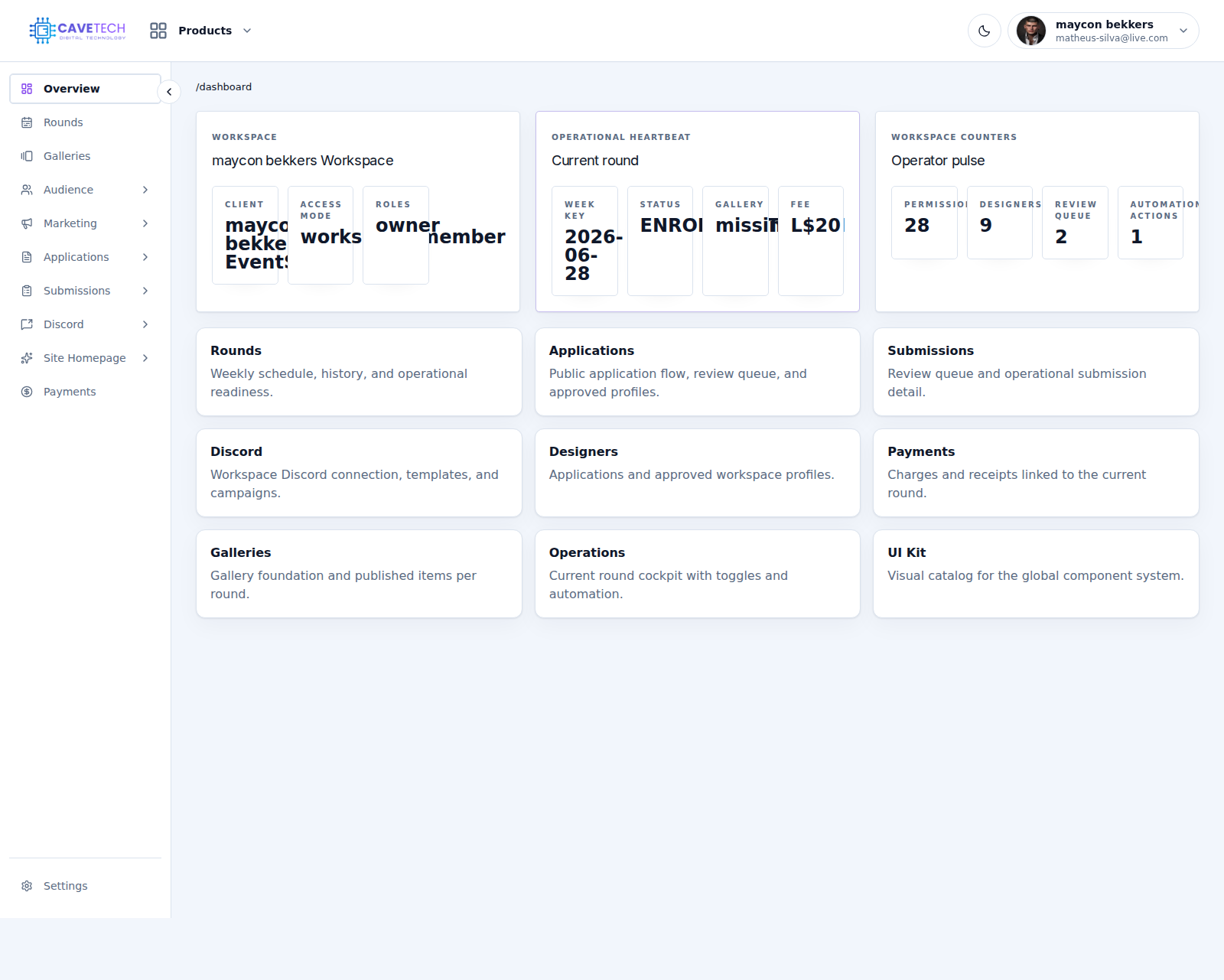The image size is (1224, 980).
Task: Click the Overview sidebar icon
Action: coord(27,89)
